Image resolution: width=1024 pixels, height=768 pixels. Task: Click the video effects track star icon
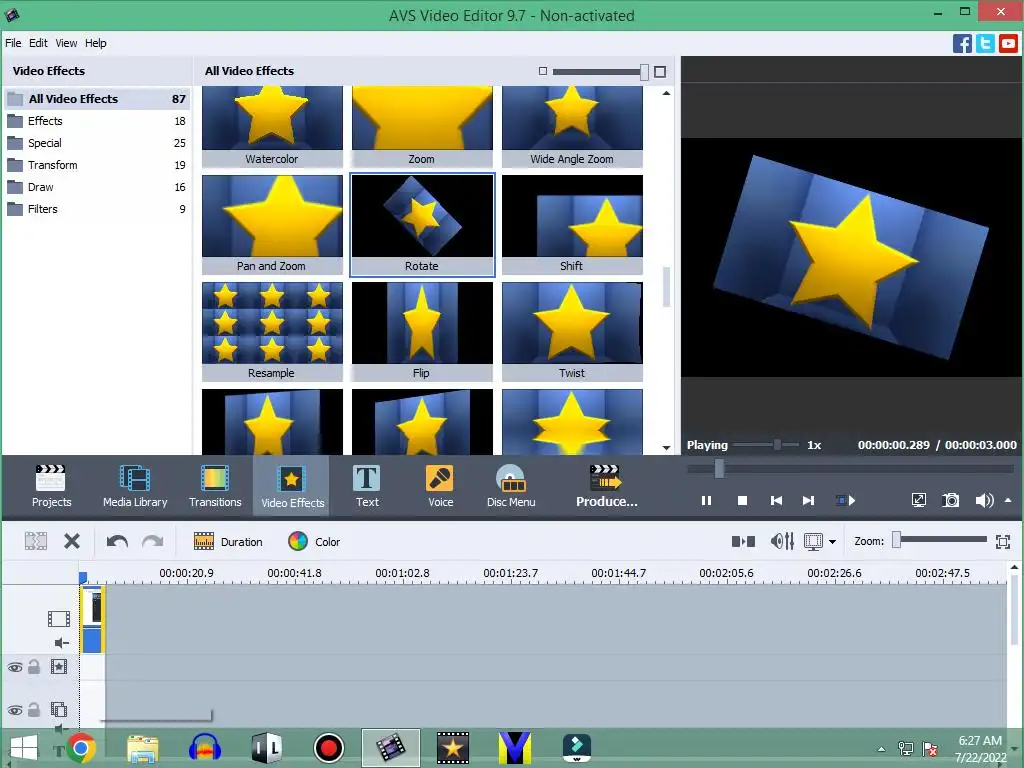[x=59, y=667]
